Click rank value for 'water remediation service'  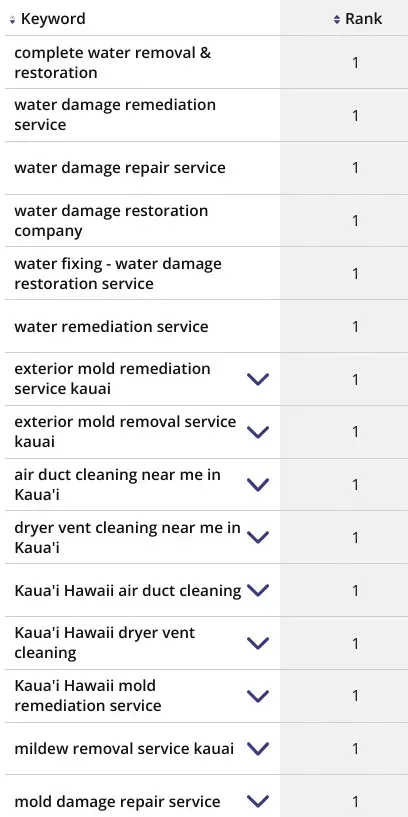[355, 327]
